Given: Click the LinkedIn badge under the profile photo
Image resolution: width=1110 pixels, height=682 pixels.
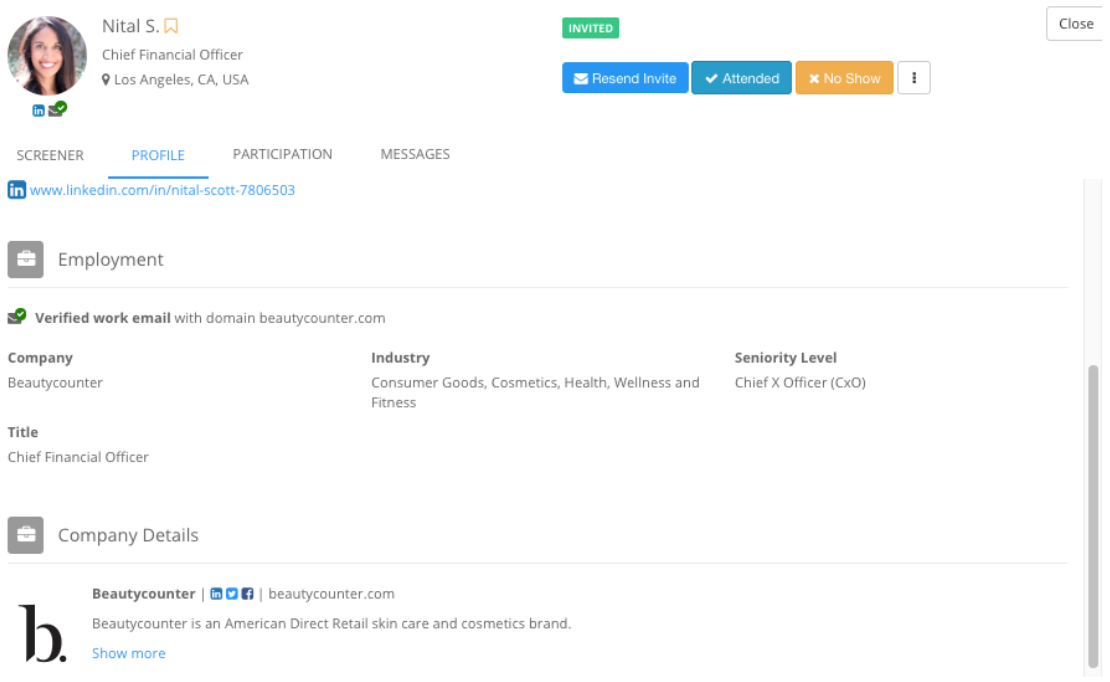Looking at the screenshot, I should [x=39, y=110].
